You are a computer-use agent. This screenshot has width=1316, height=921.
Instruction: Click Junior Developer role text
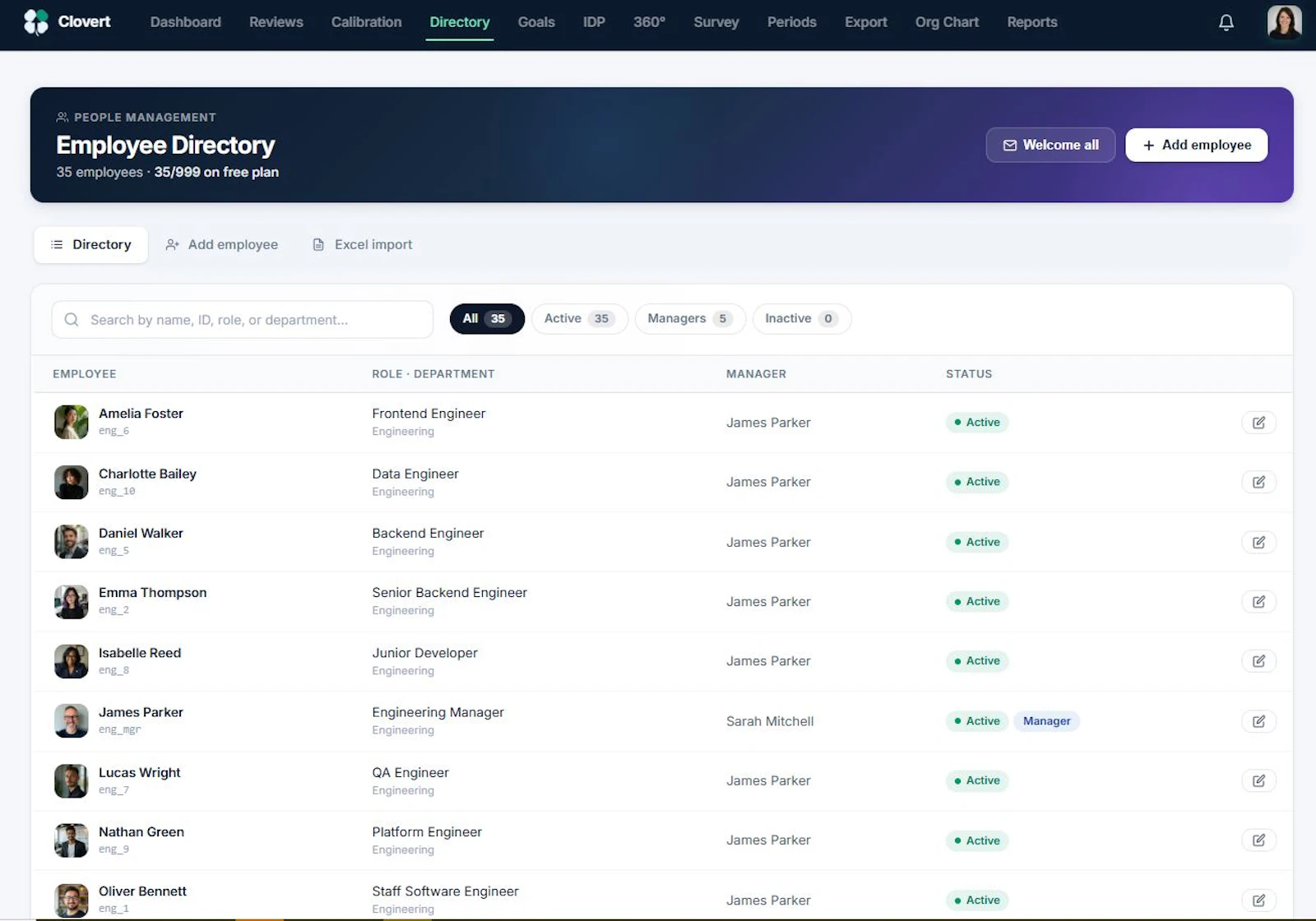tap(424, 653)
